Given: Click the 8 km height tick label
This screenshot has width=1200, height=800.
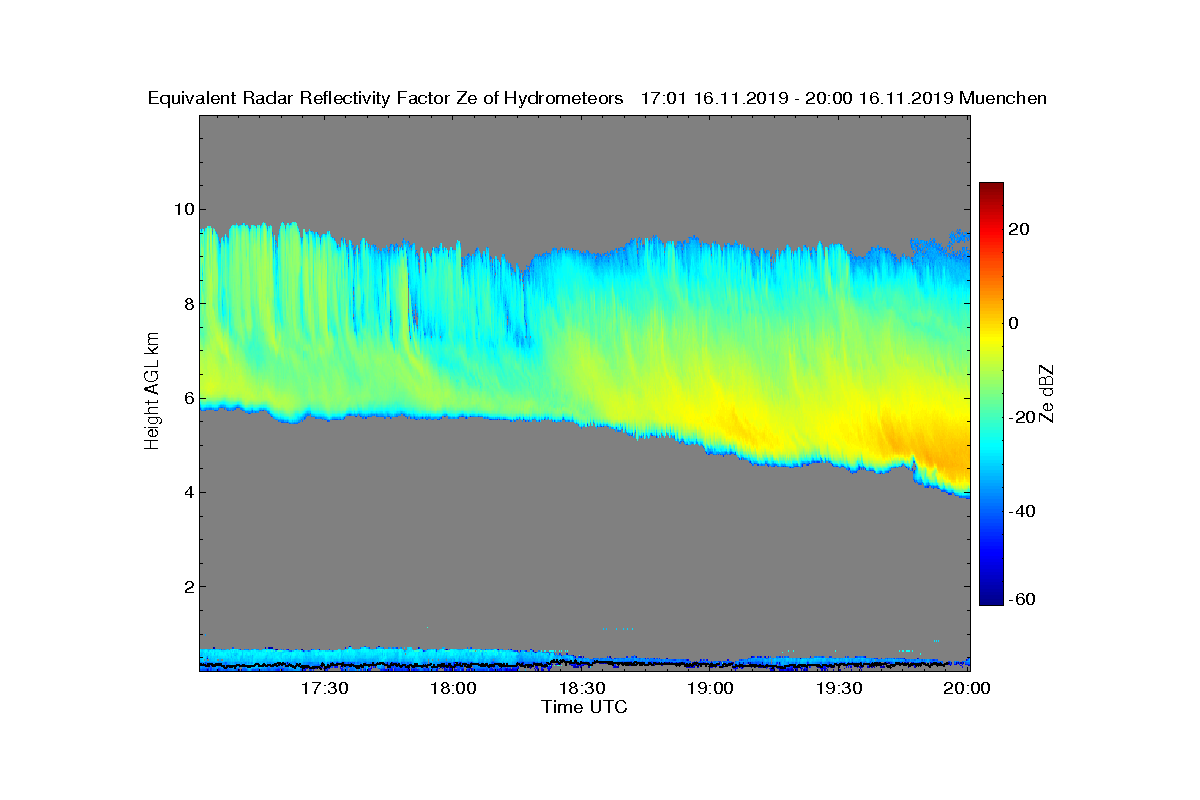Looking at the screenshot, I should tap(188, 304).
